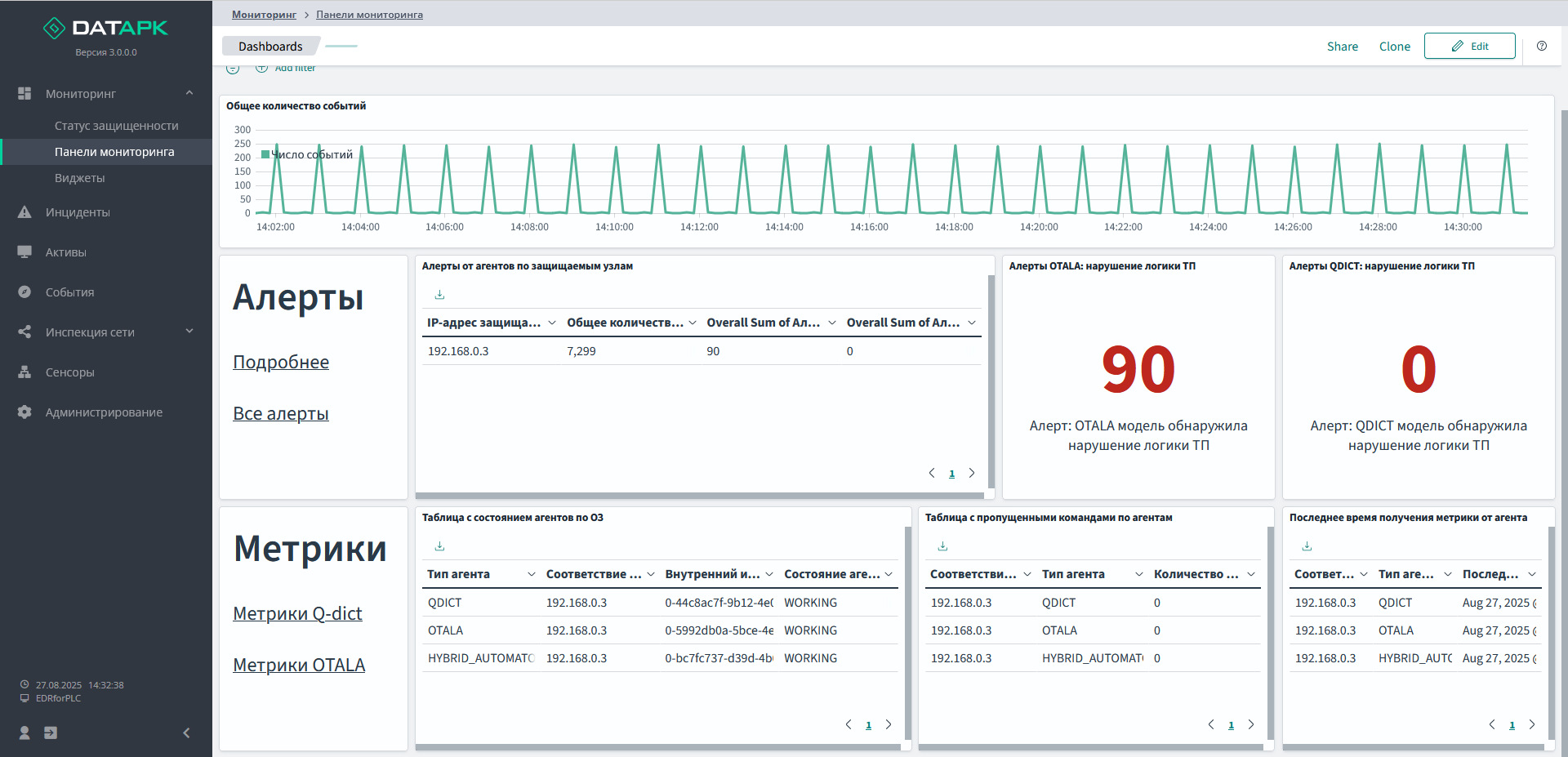Click the logout icon in sidebar footer
The width and height of the screenshot is (1568, 757).
click(51, 733)
